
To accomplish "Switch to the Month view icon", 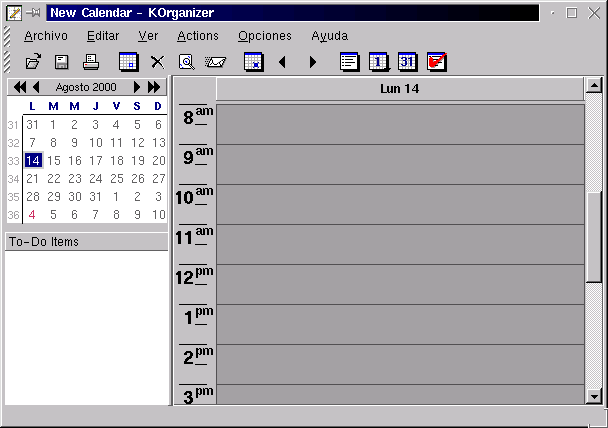I will (407, 62).
